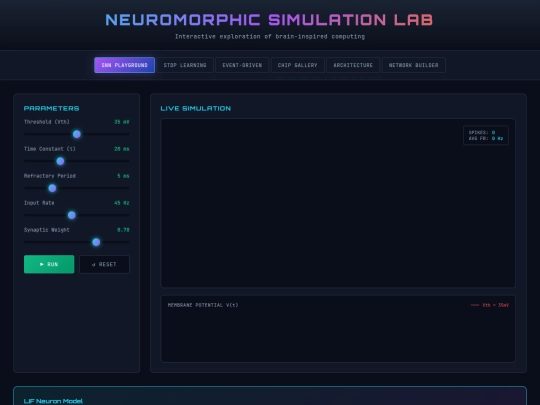540x405 pixels.
Task: Click the Vth = 35mV legend label
Action: [x=490, y=305]
